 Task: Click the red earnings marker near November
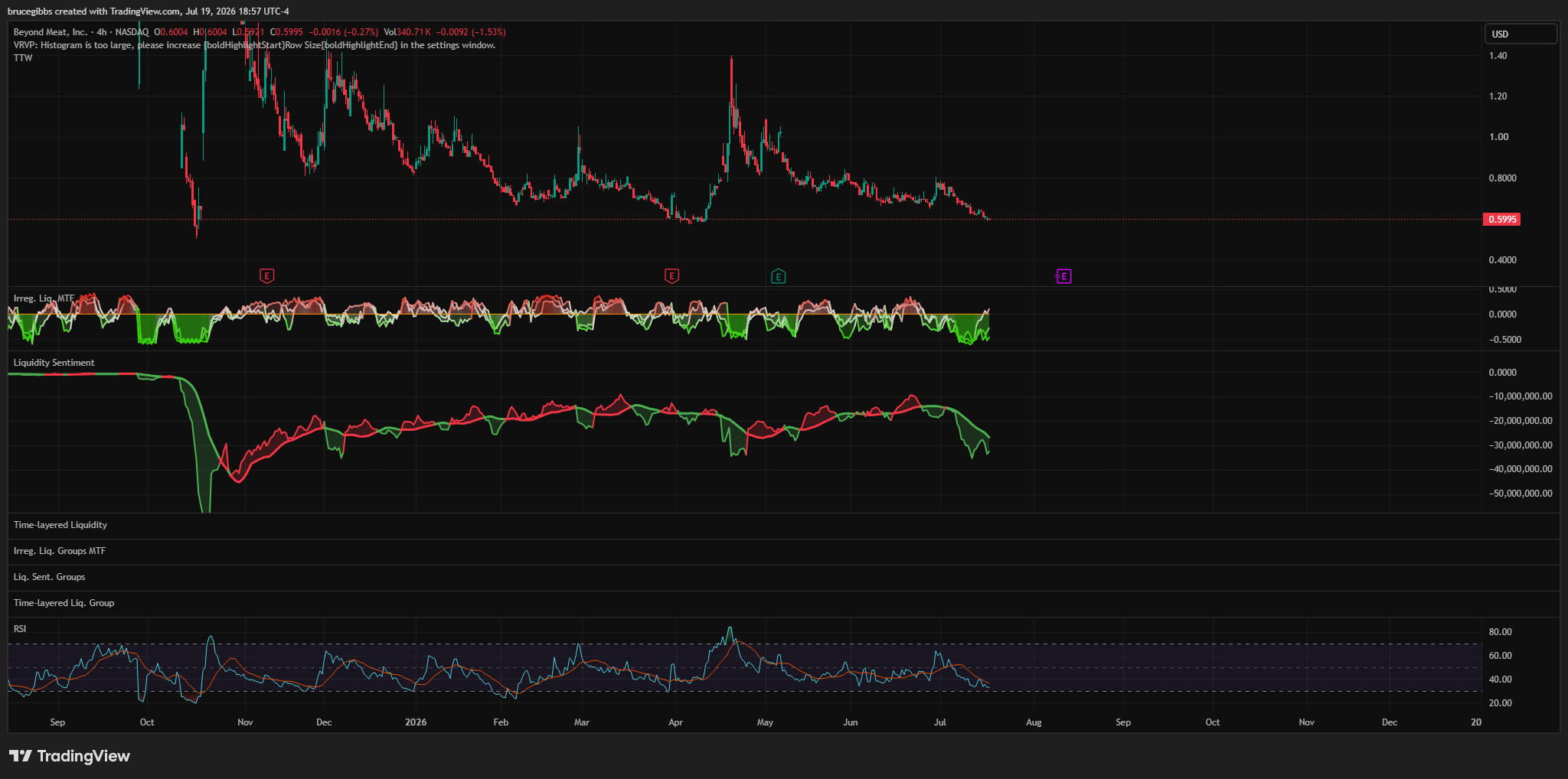pyautogui.click(x=266, y=276)
